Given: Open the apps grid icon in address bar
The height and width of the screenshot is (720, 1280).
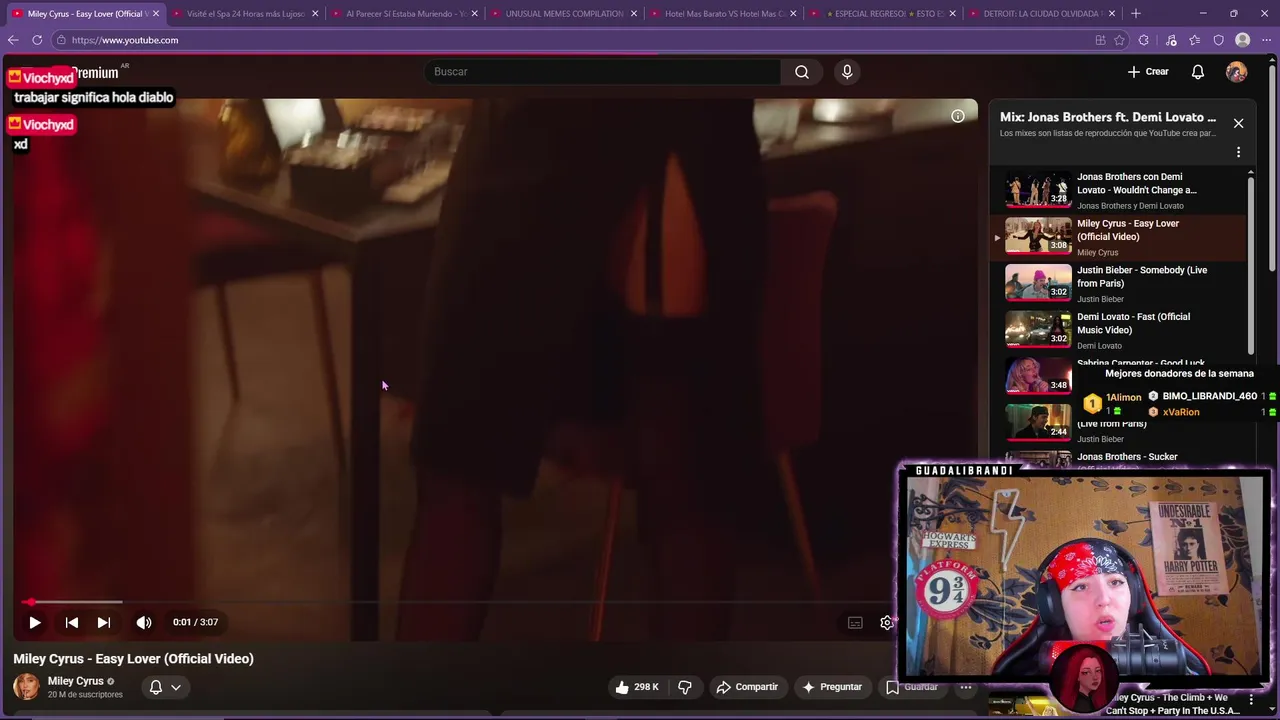Looking at the screenshot, I should 1100,40.
